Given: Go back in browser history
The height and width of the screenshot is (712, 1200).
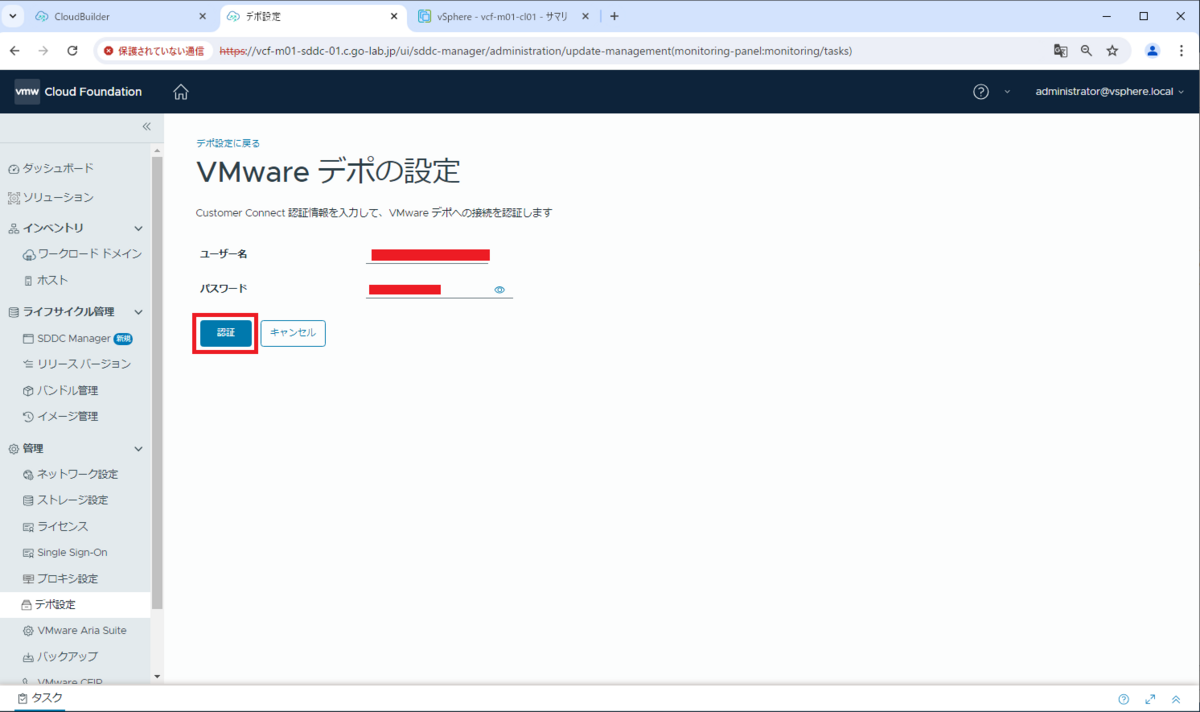Looking at the screenshot, I should click(15, 50).
